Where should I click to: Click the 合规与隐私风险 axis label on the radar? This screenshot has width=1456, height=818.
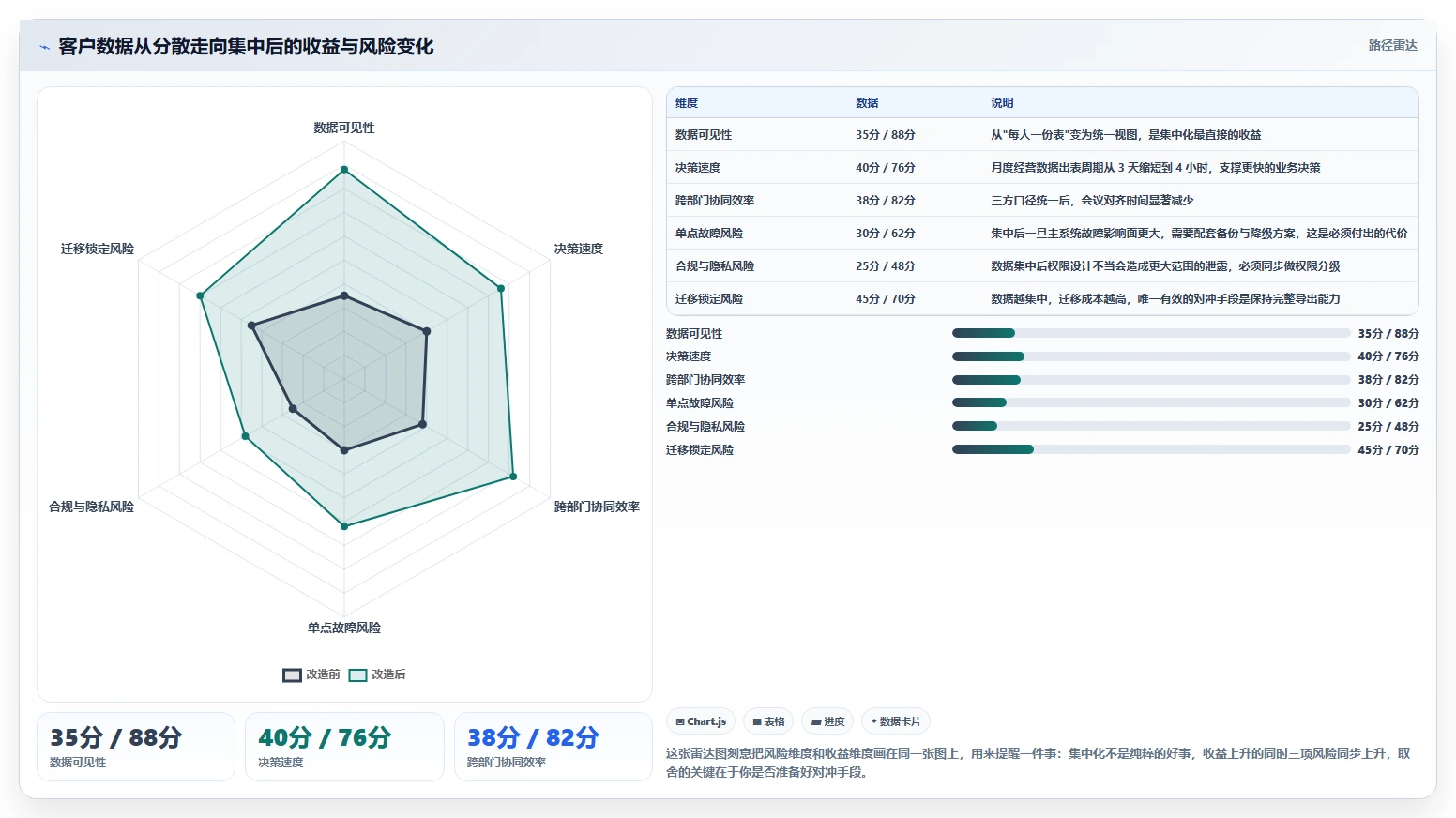point(91,507)
